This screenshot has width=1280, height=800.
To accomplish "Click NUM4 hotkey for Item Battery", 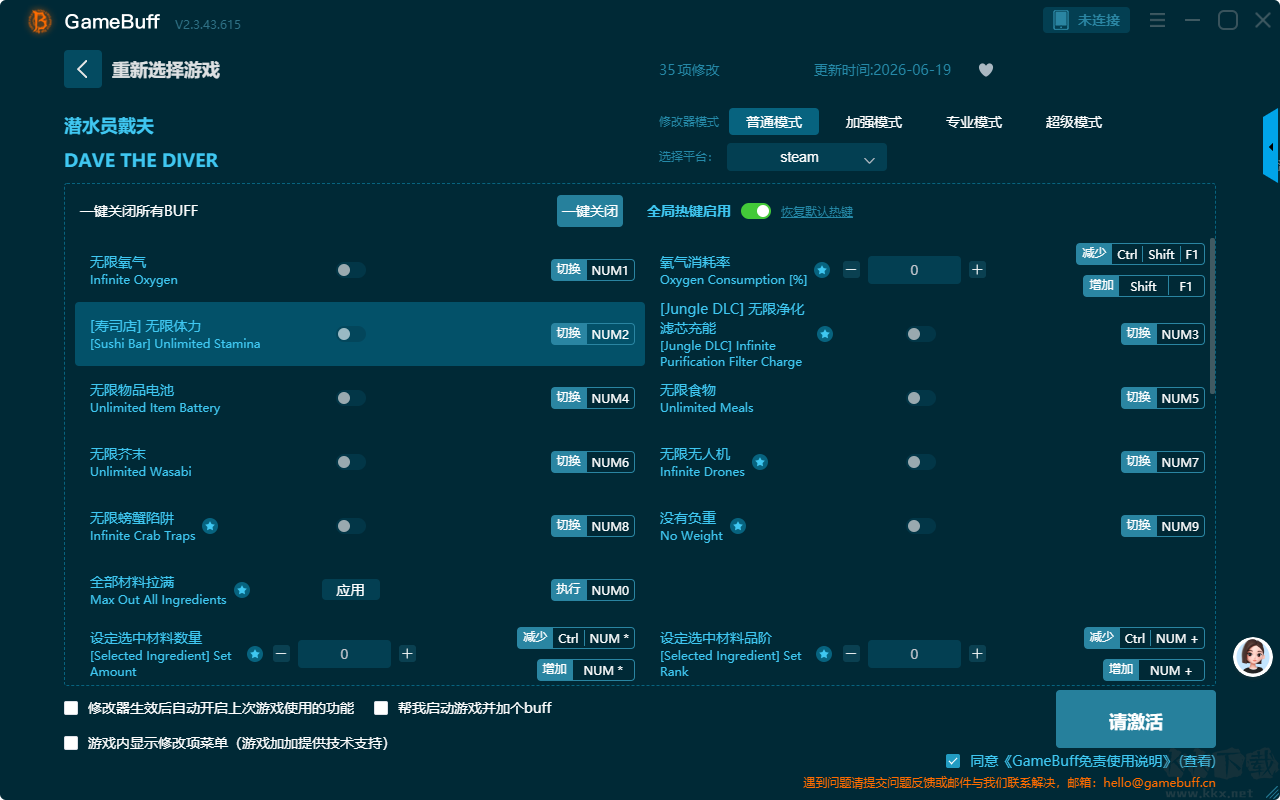I will click(x=593, y=398).
